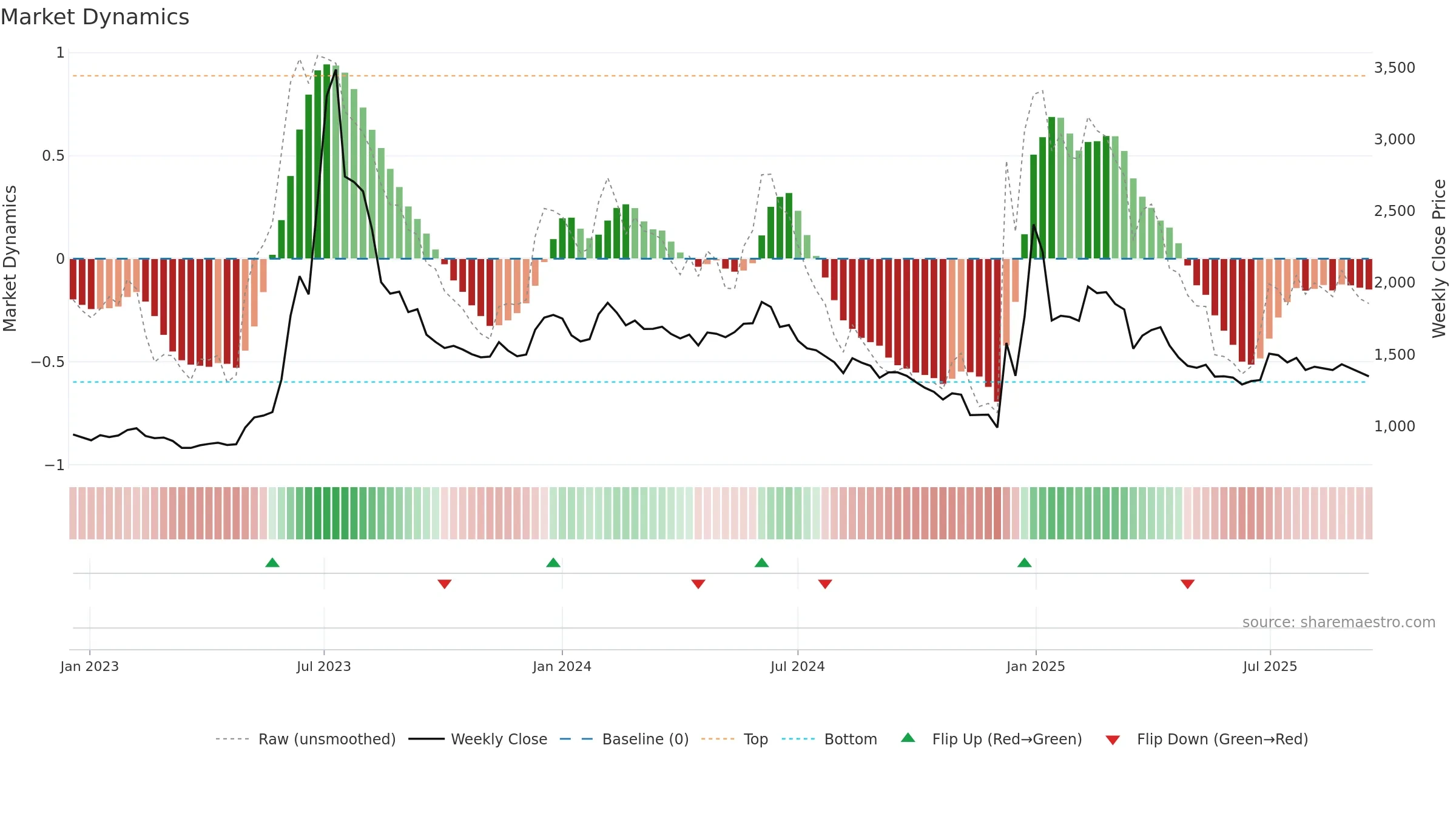Click the Jan 2024 x-axis label
1456x819 pixels.
(562, 667)
